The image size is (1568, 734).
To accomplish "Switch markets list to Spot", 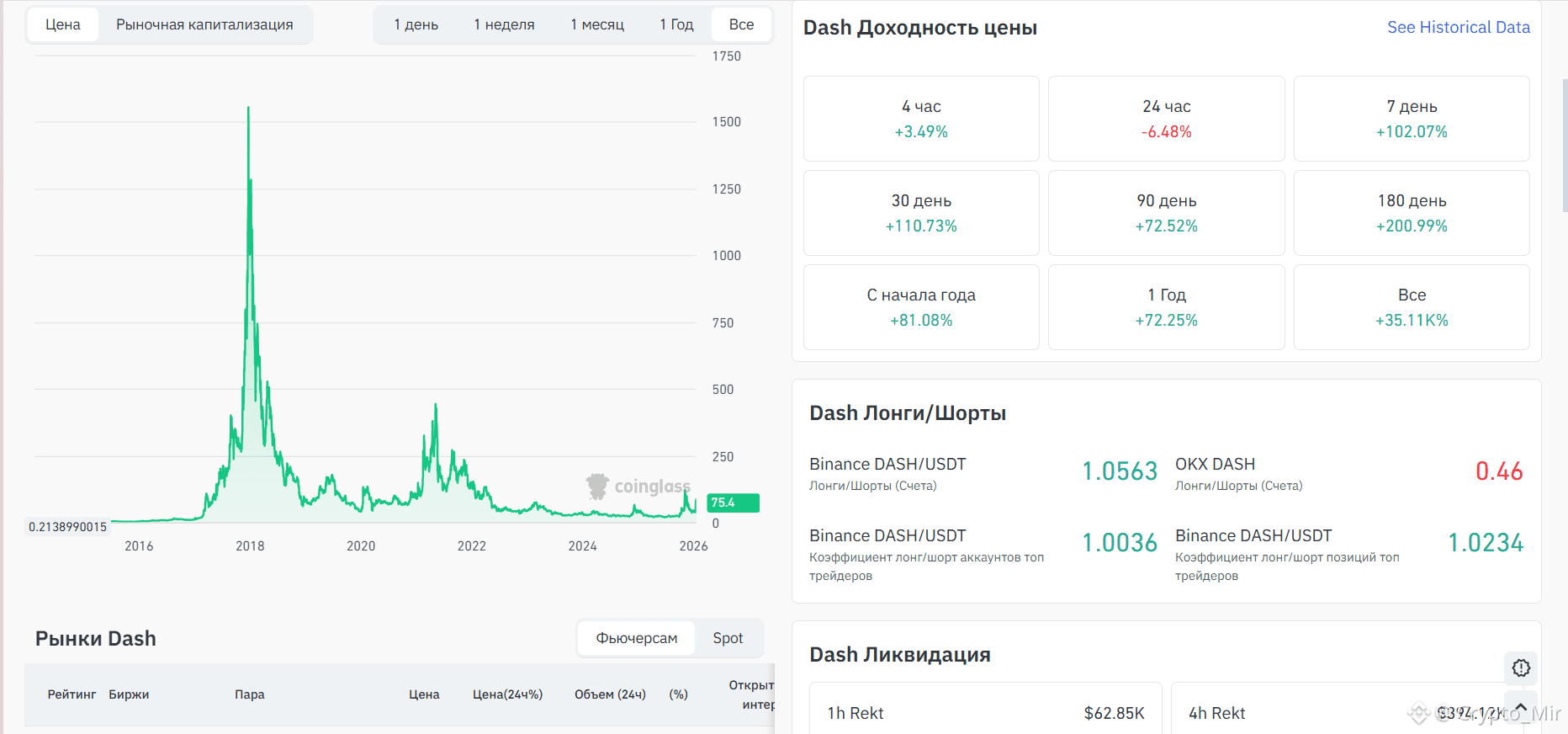I will click(x=728, y=638).
